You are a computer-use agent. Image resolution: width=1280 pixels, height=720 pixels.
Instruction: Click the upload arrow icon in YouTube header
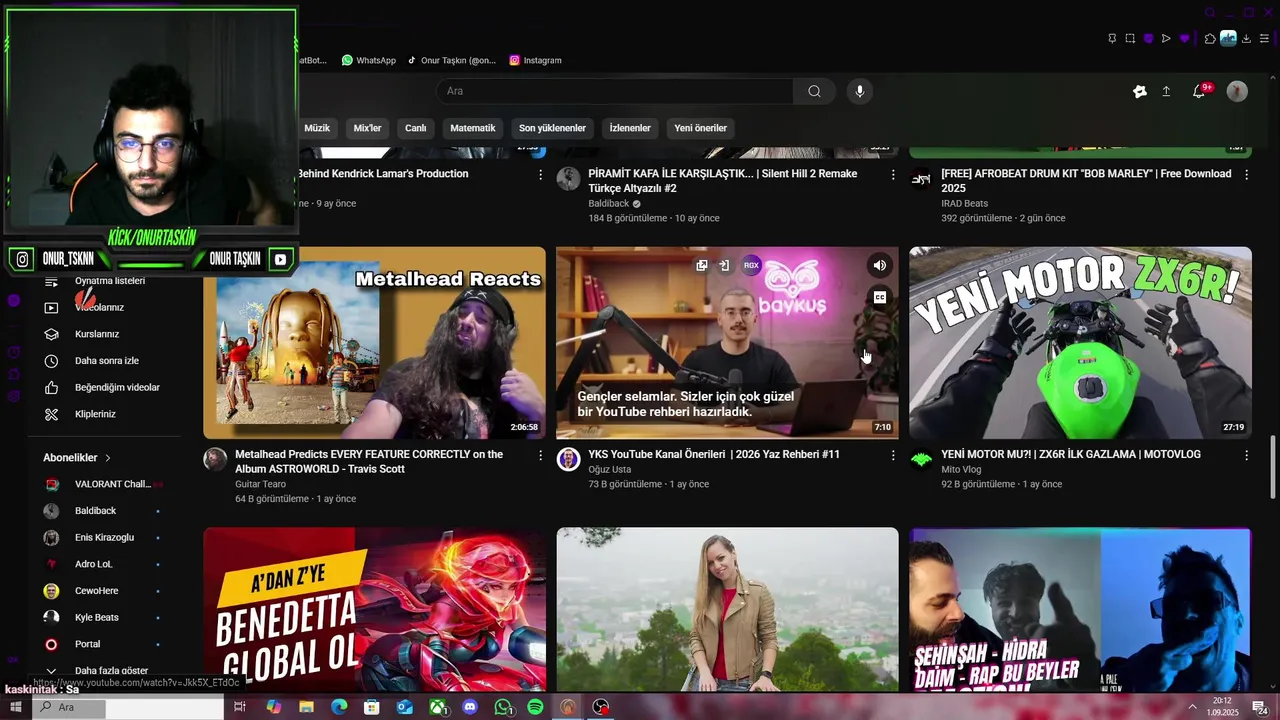(1166, 91)
